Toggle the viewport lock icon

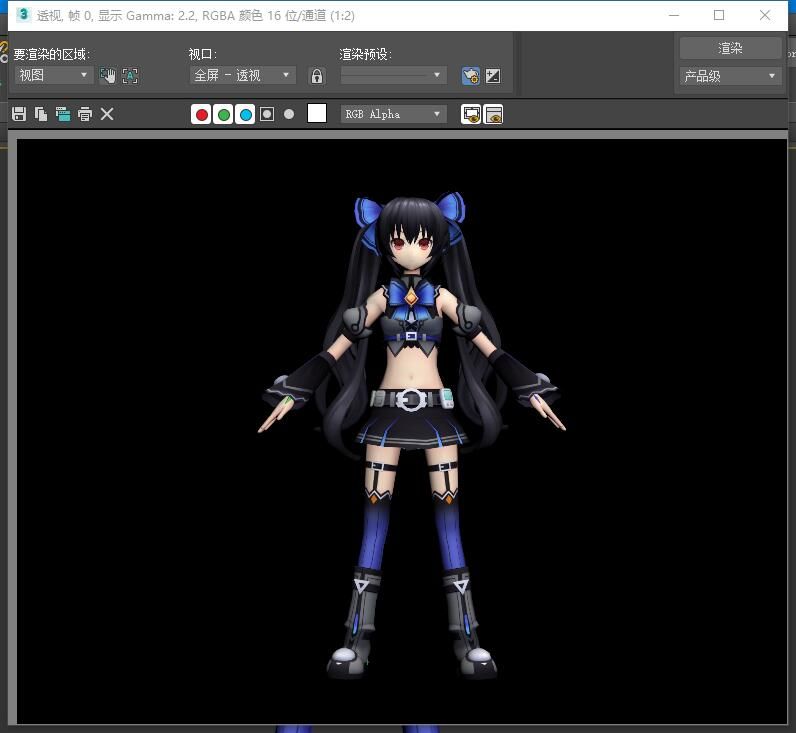point(317,76)
